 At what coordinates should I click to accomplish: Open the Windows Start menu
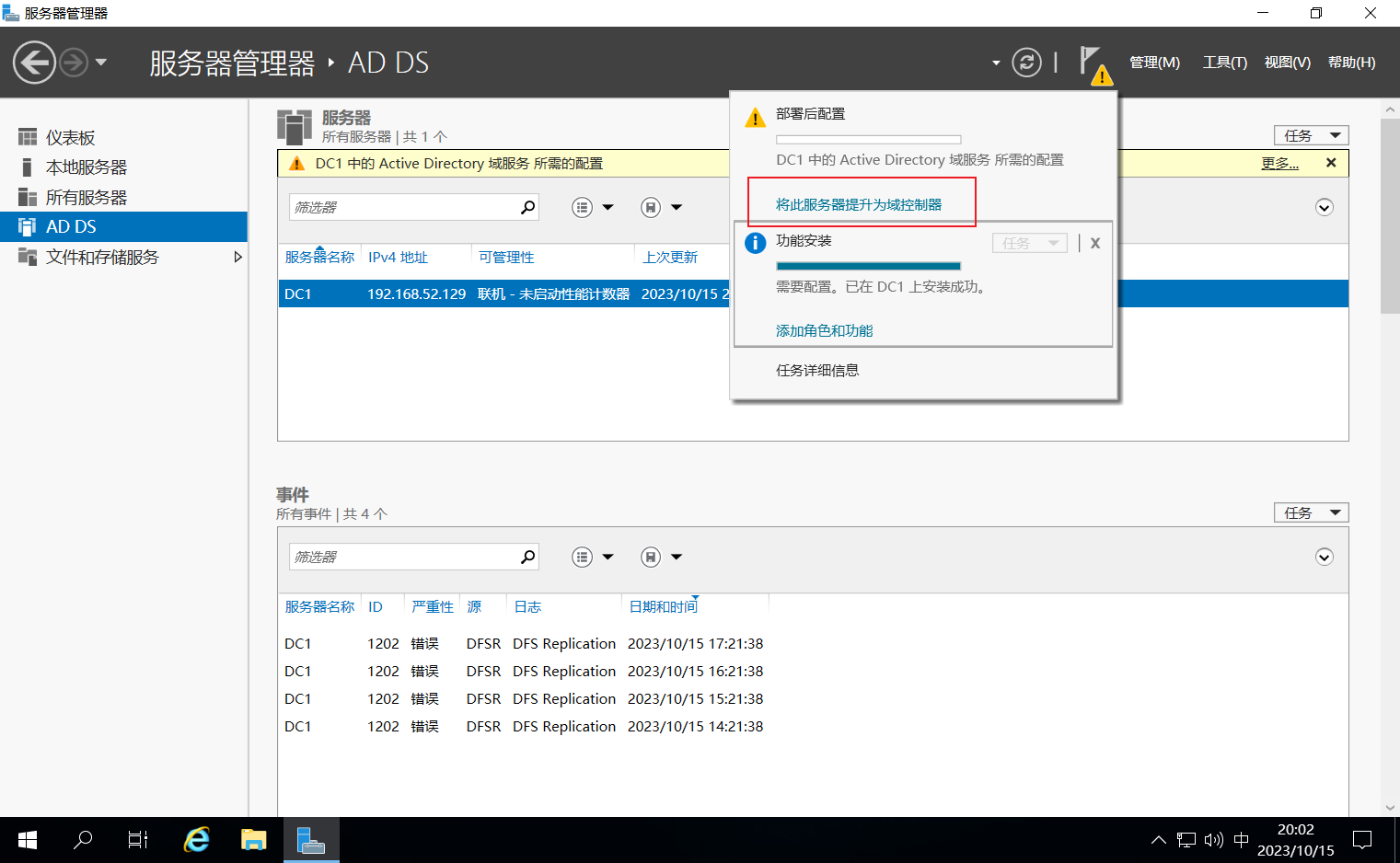click(x=28, y=840)
